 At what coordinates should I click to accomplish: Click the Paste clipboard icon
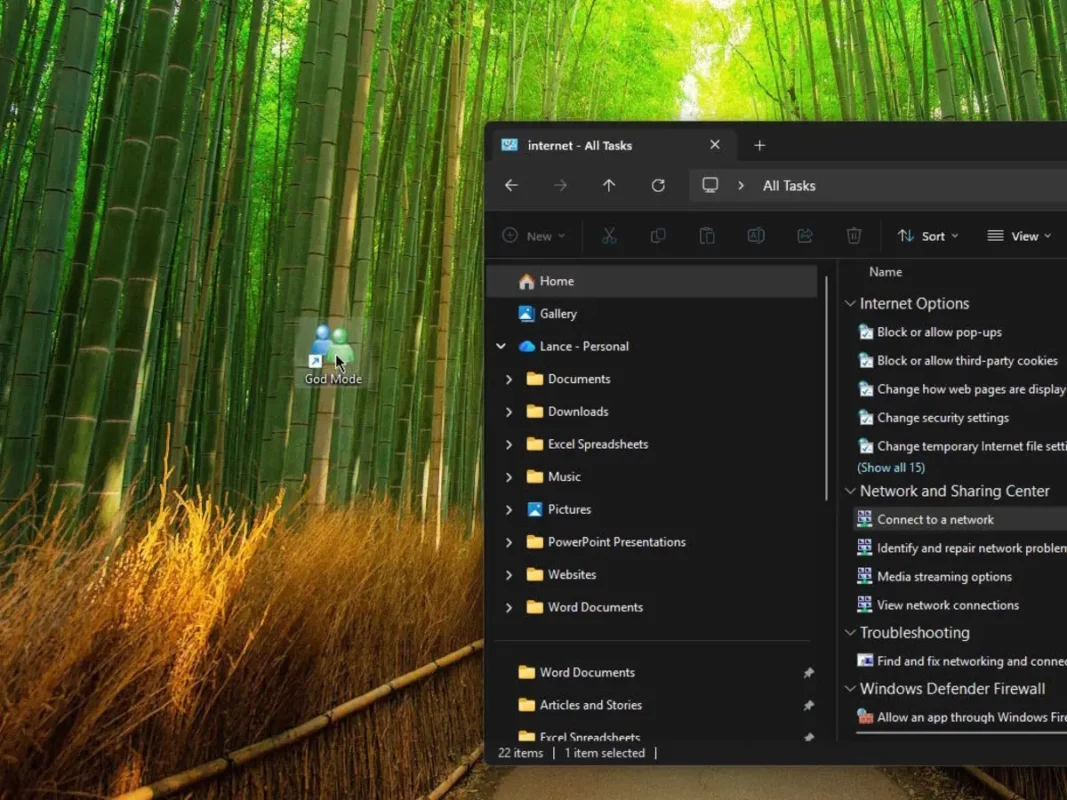707,236
